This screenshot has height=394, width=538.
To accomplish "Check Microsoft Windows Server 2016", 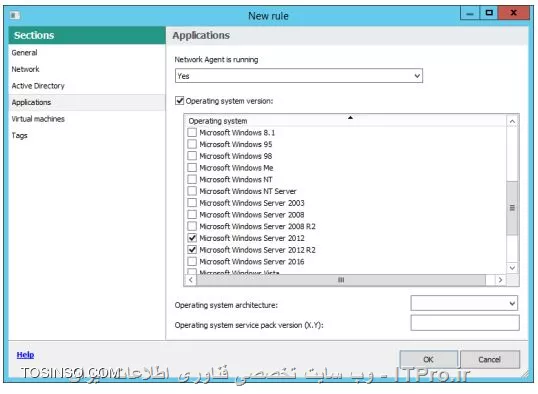I will (192, 262).
